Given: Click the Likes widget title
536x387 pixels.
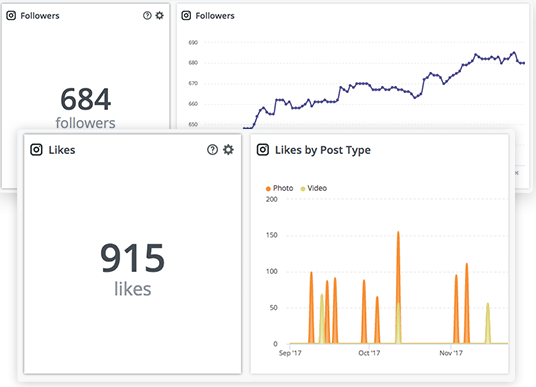Looking at the screenshot, I should (62, 150).
